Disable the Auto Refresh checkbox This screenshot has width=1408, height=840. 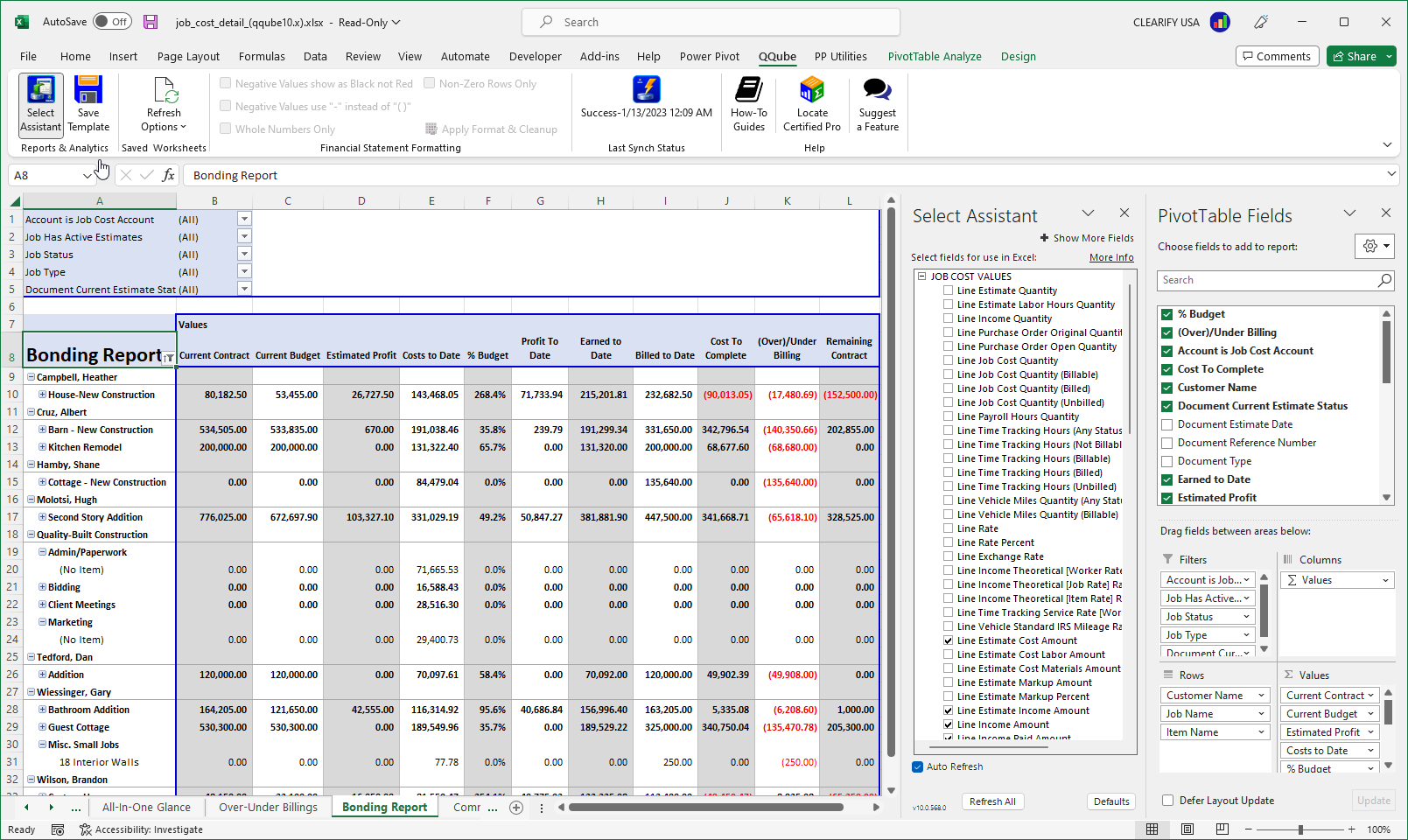pyautogui.click(x=917, y=766)
